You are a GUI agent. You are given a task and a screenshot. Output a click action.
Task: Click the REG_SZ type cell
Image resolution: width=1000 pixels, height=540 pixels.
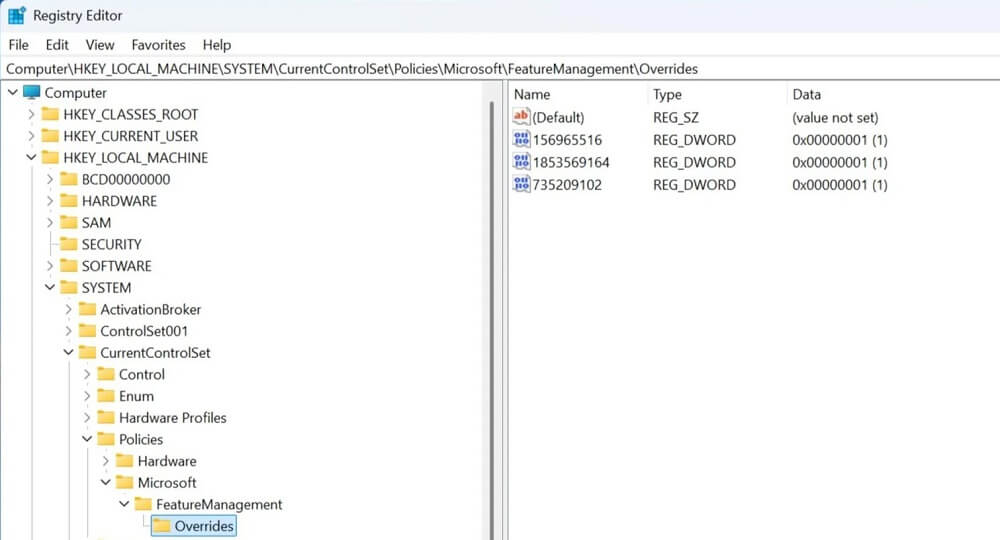point(675,117)
